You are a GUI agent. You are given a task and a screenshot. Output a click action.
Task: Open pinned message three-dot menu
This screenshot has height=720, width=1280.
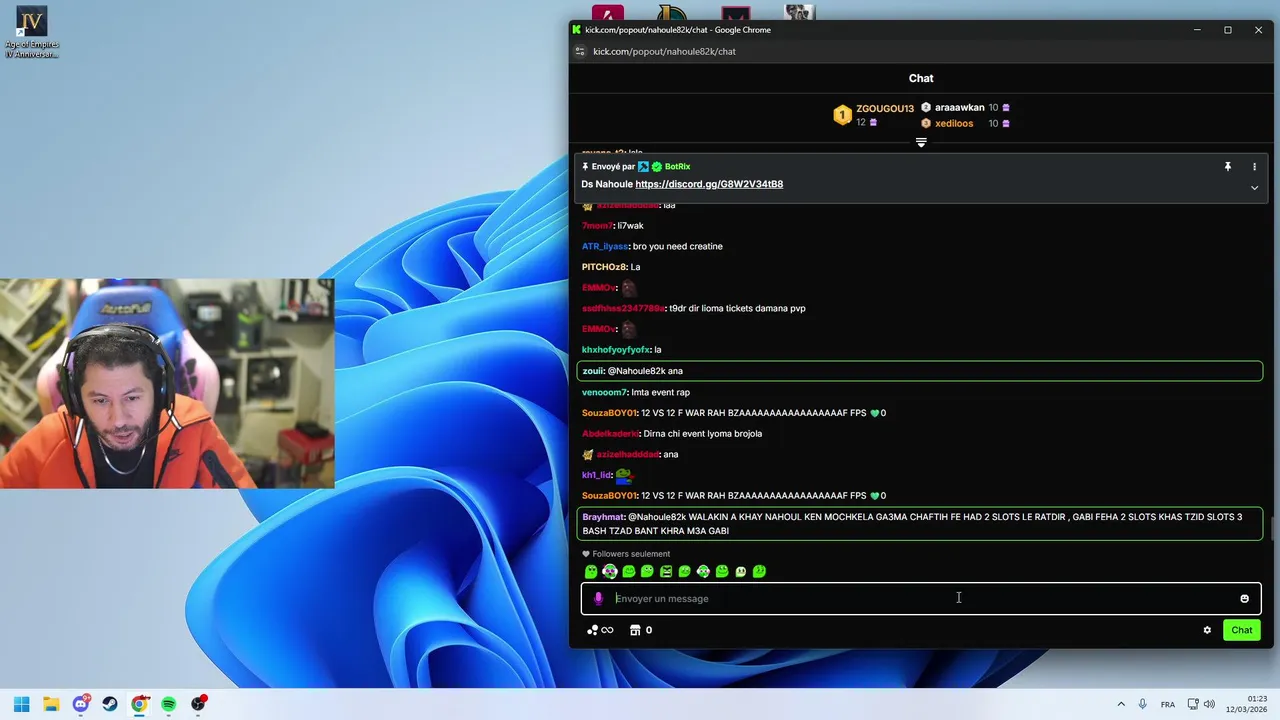click(x=1254, y=166)
